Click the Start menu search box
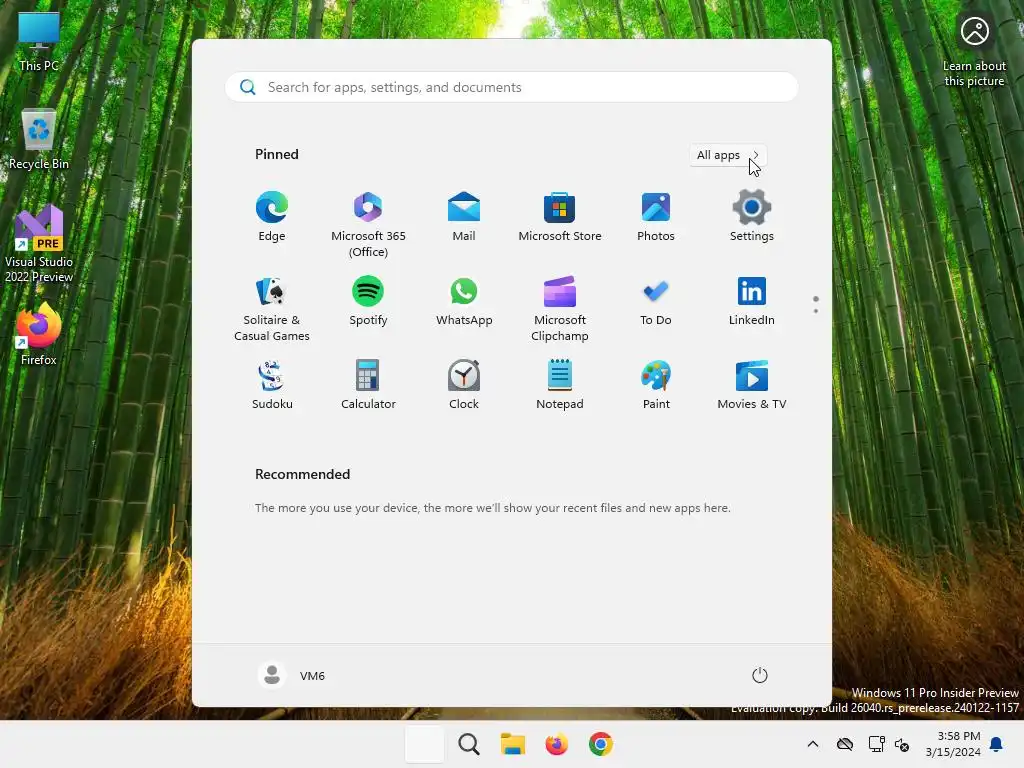1024x768 pixels. click(x=511, y=88)
